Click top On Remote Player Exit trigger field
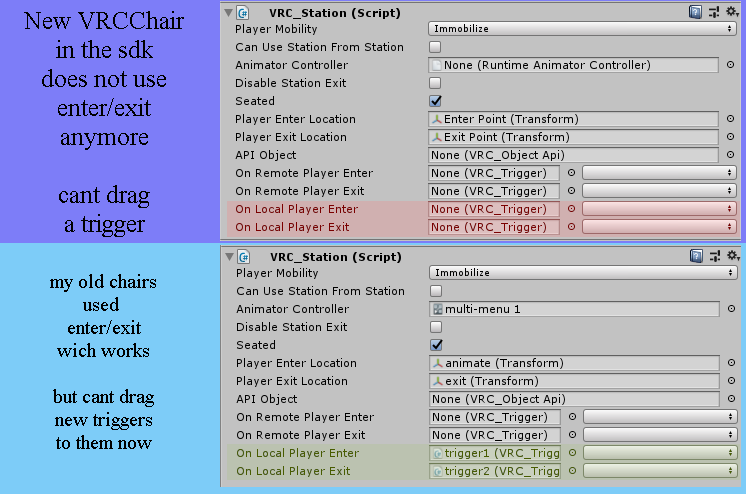 [x=494, y=191]
